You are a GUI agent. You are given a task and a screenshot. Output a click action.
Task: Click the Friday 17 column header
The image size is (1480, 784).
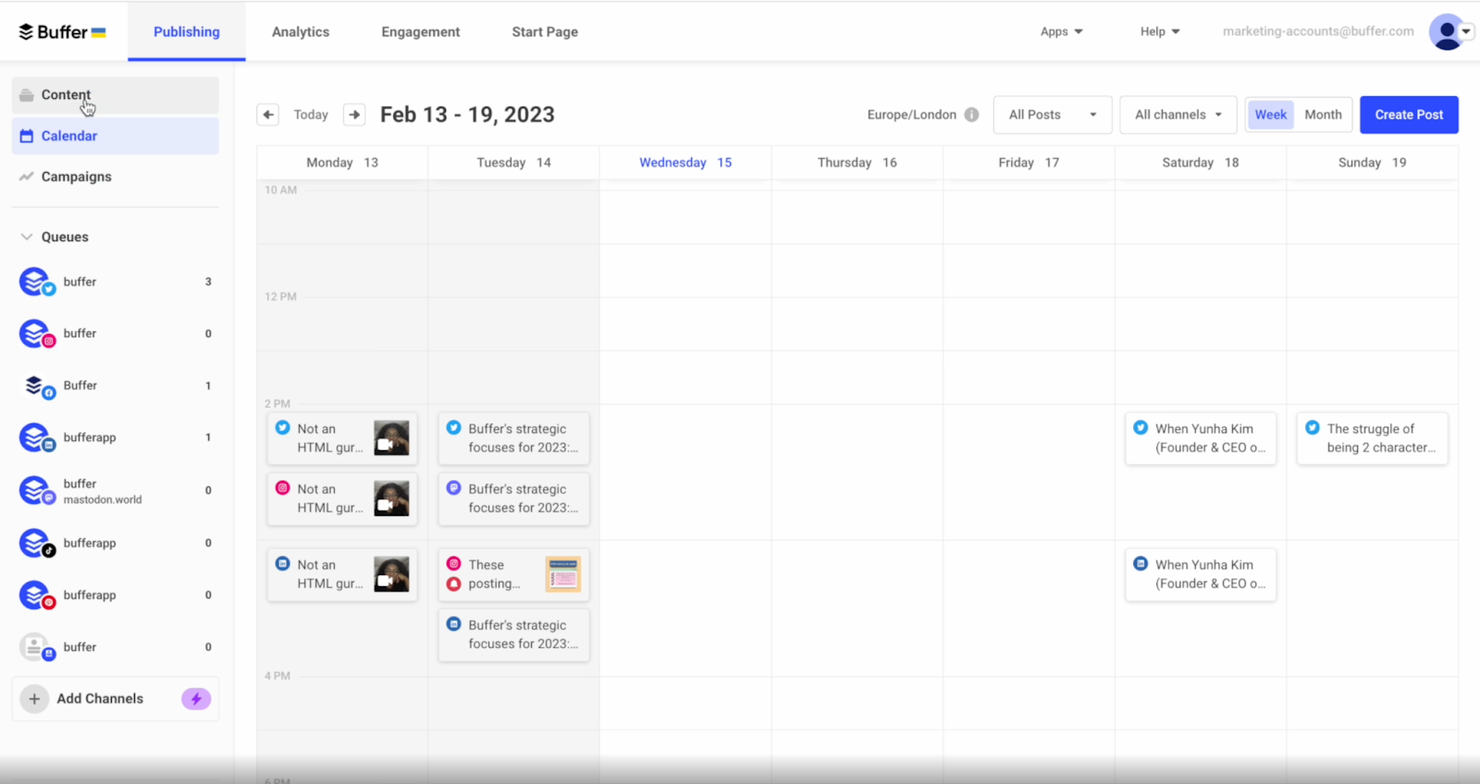point(1029,162)
